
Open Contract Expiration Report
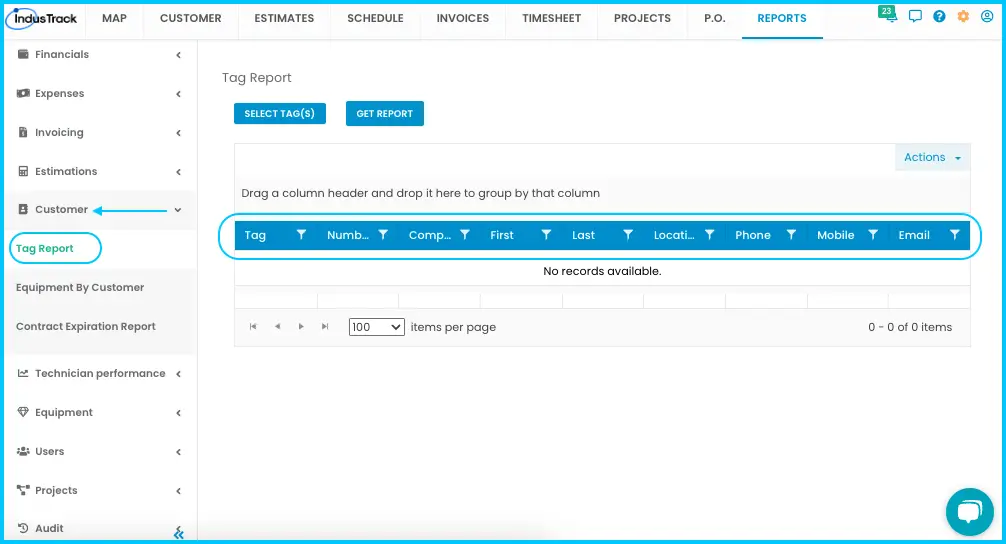86,327
